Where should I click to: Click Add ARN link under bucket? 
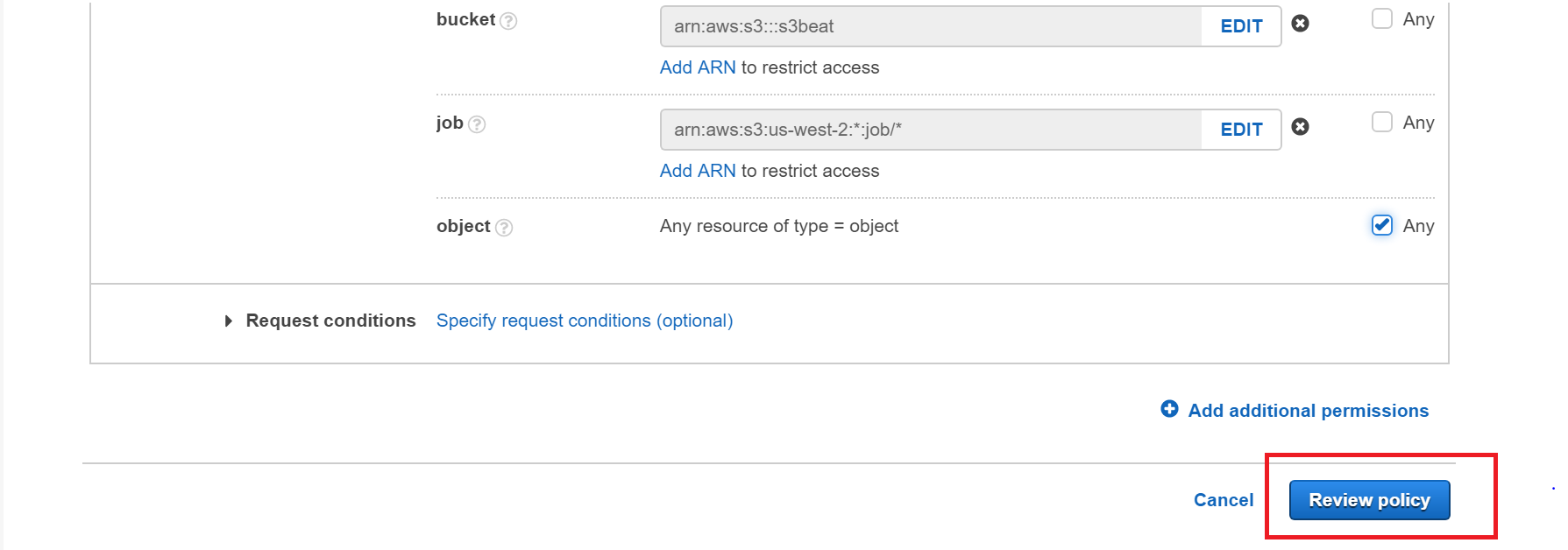698,67
